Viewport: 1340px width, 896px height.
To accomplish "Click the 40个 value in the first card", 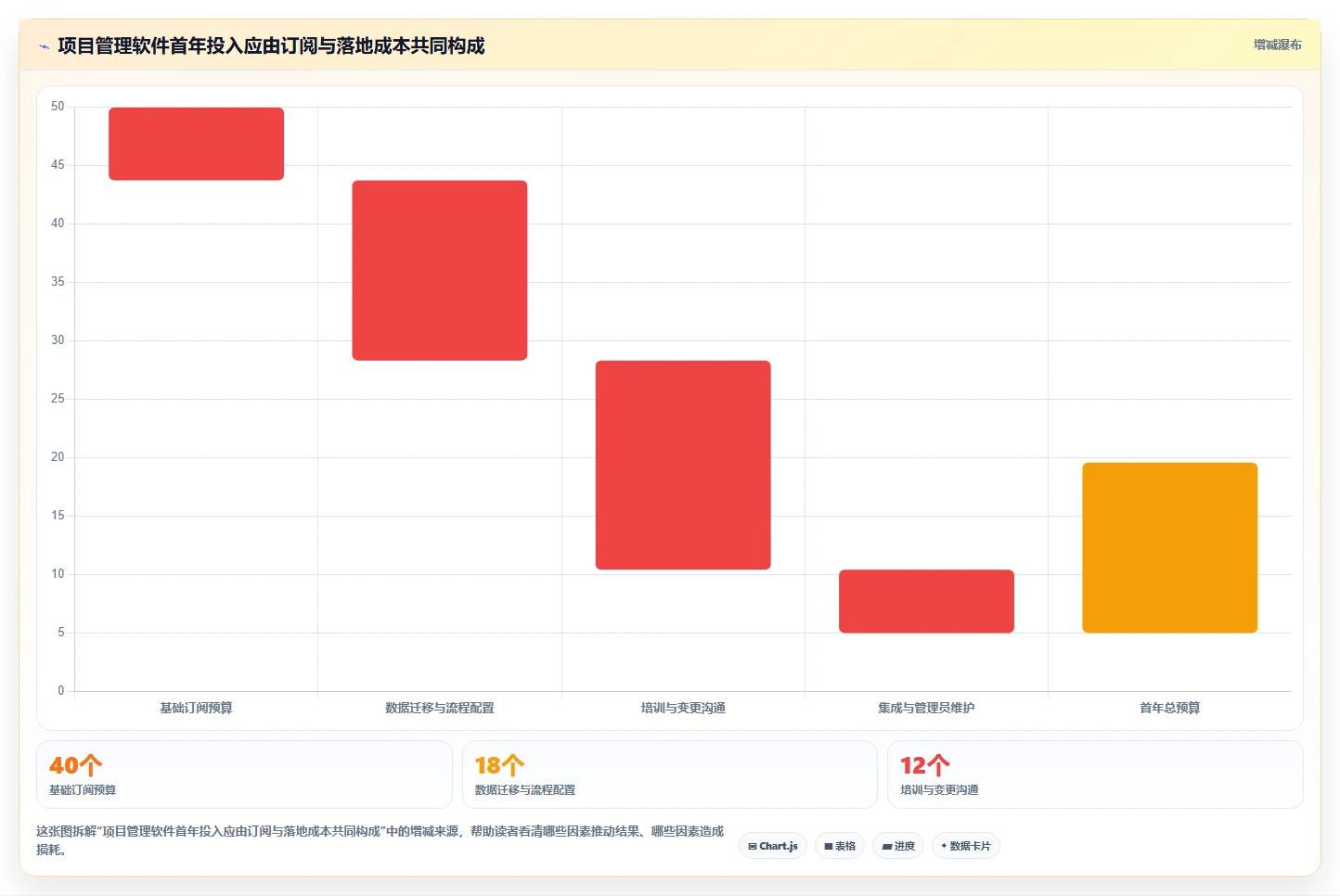I will [75, 765].
